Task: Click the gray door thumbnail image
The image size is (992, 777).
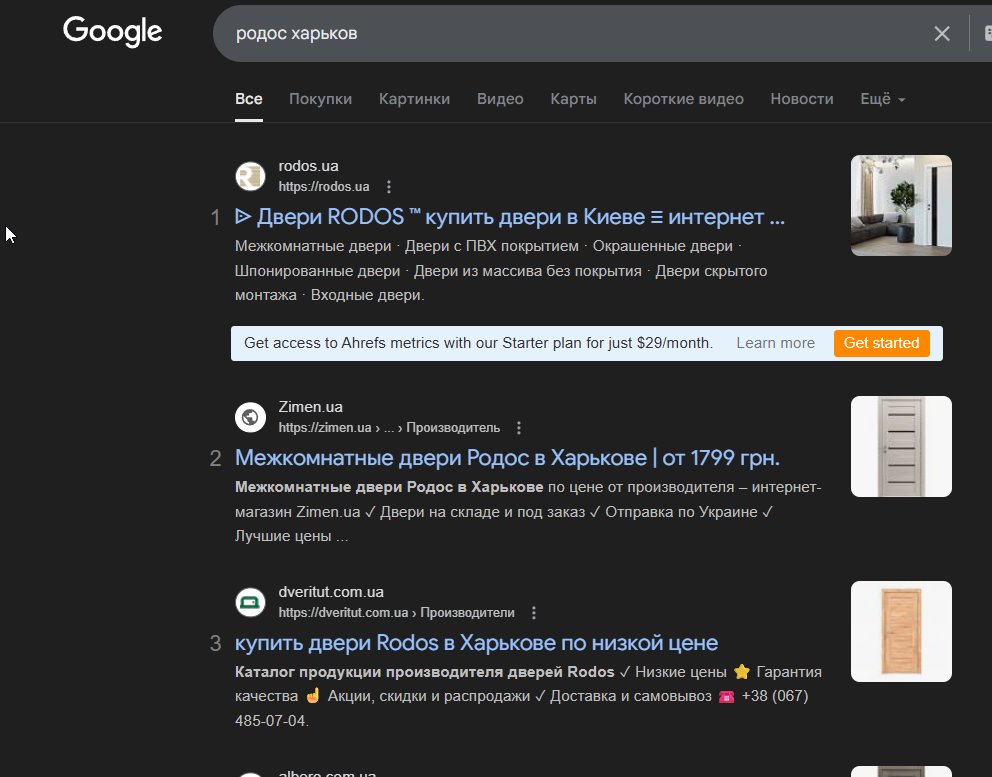Action: (x=901, y=446)
